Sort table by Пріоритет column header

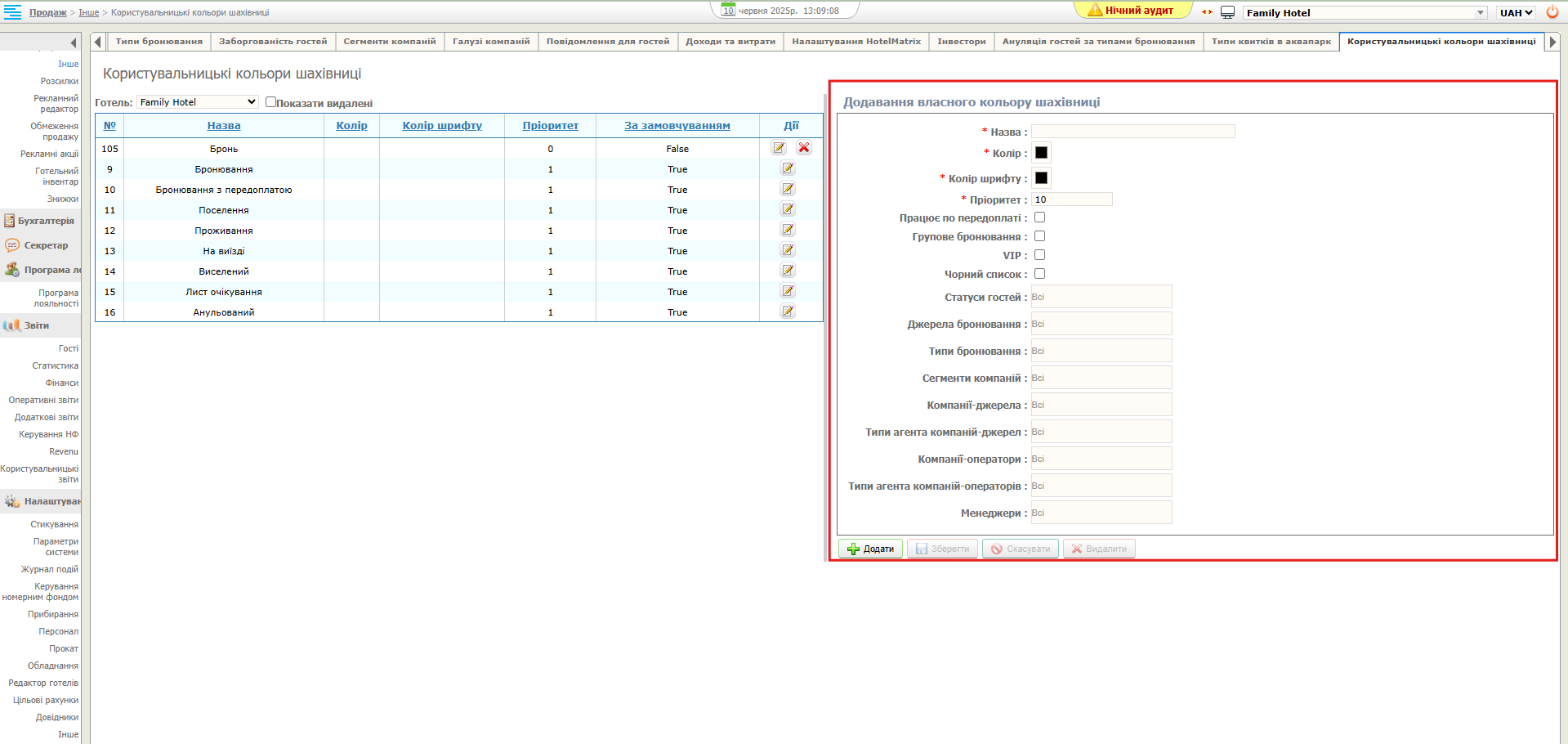(x=550, y=126)
